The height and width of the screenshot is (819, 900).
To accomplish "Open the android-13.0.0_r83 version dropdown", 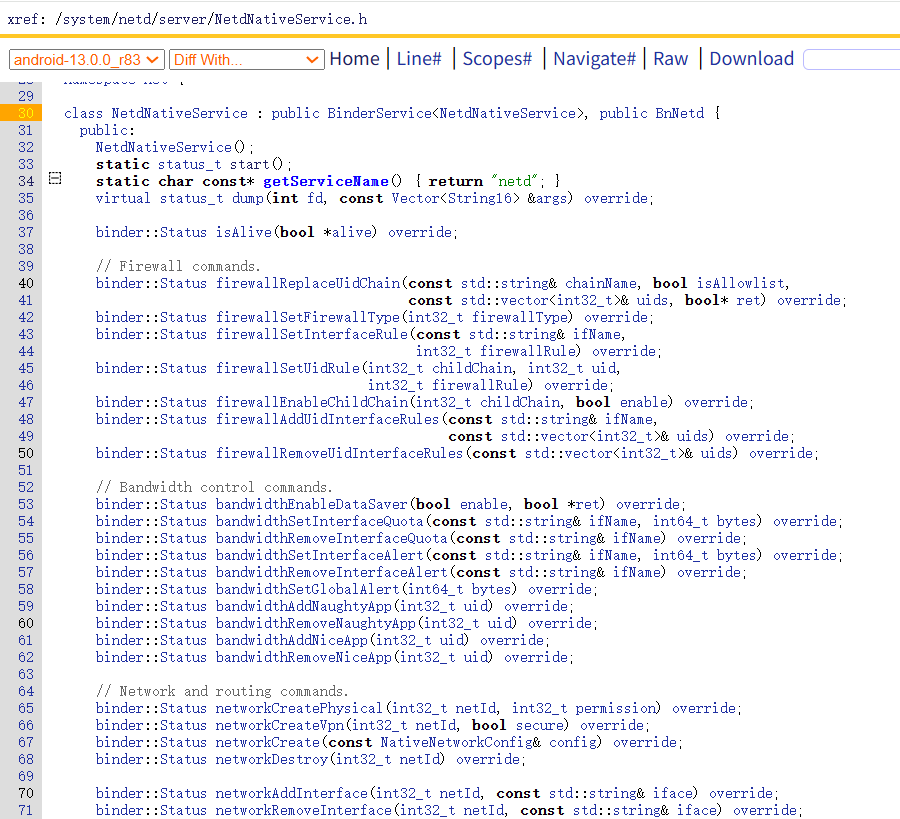I will click(87, 60).
